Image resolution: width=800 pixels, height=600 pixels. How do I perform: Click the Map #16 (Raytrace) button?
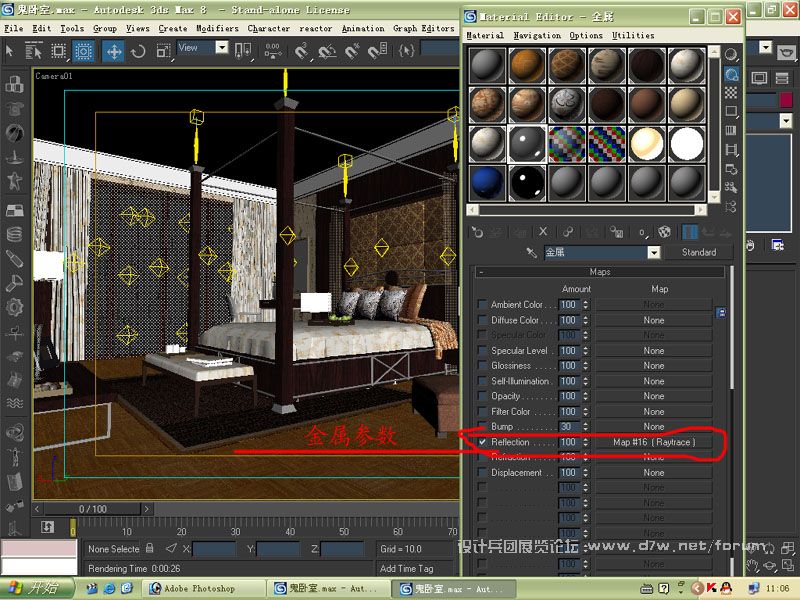[x=654, y=442]
